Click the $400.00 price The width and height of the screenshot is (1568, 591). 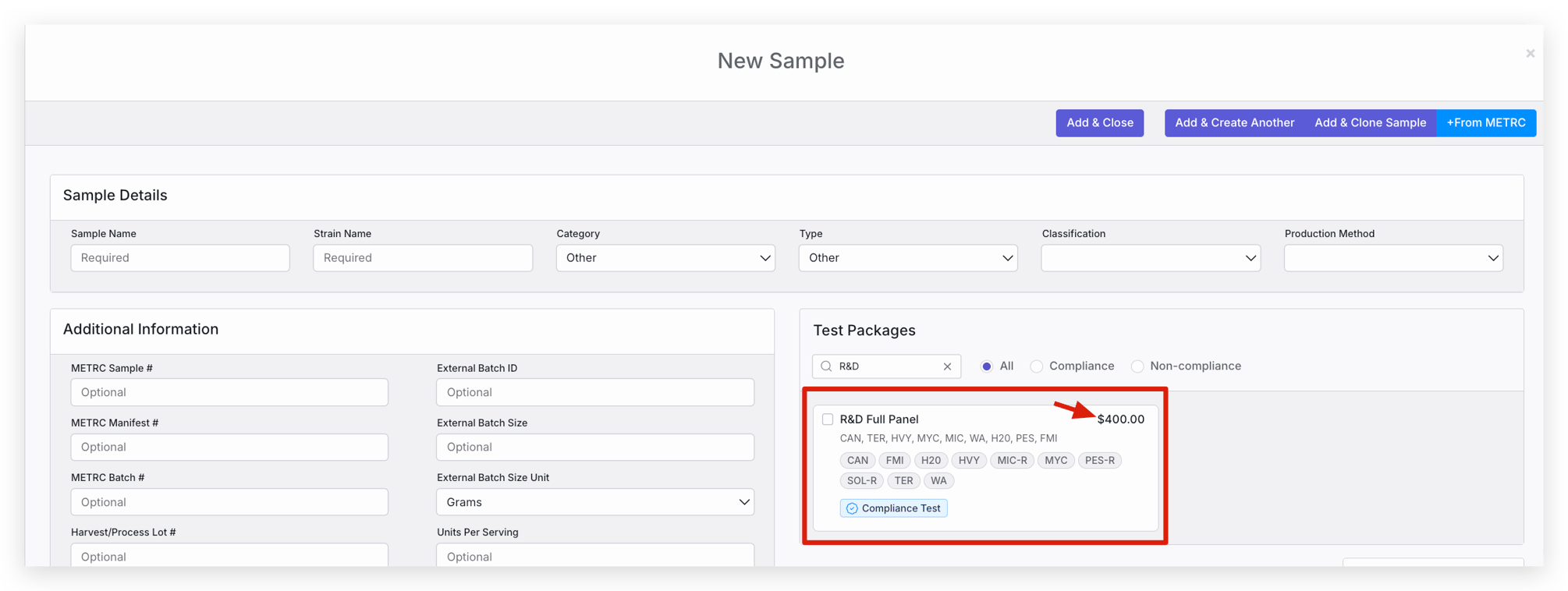coord(1120,419)
